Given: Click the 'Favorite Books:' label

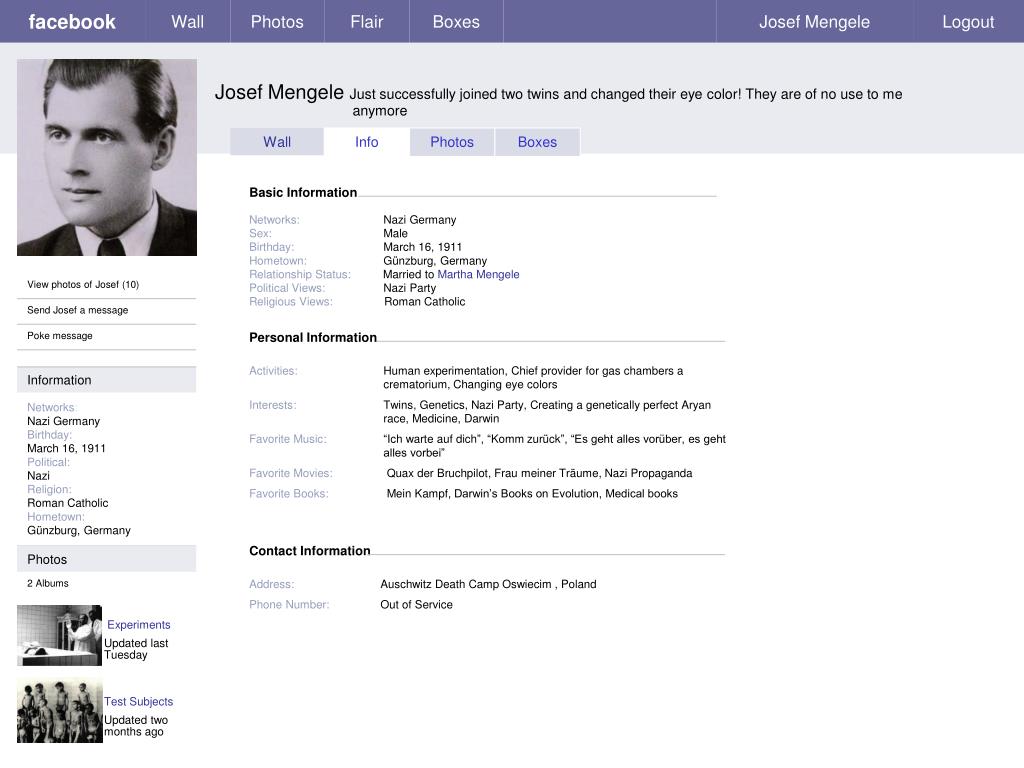Looking at the screenshot, I should click(289, 494).
